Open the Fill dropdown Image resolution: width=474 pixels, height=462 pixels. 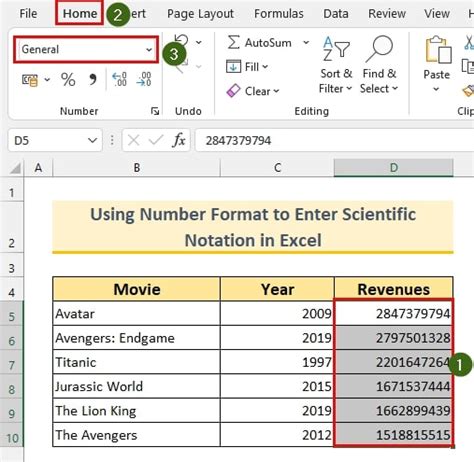tap(247, 67)
